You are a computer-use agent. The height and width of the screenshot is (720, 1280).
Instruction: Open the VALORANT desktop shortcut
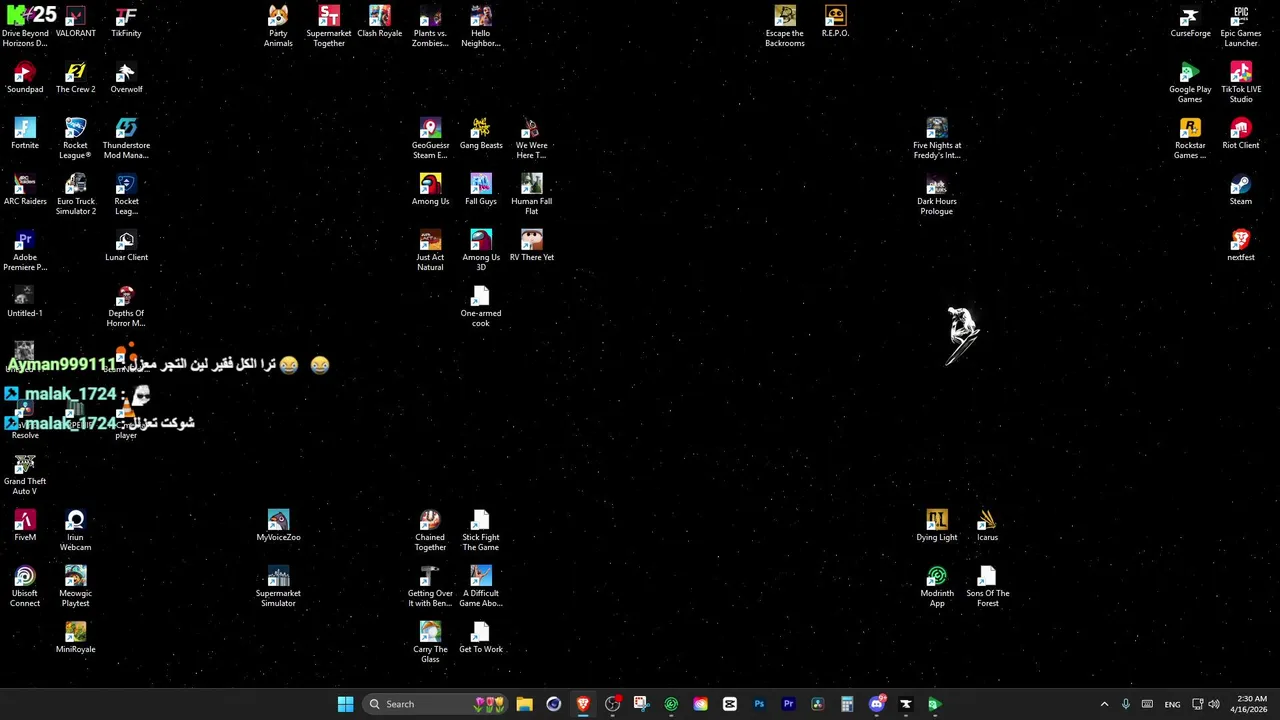click(x=75, y=22)
